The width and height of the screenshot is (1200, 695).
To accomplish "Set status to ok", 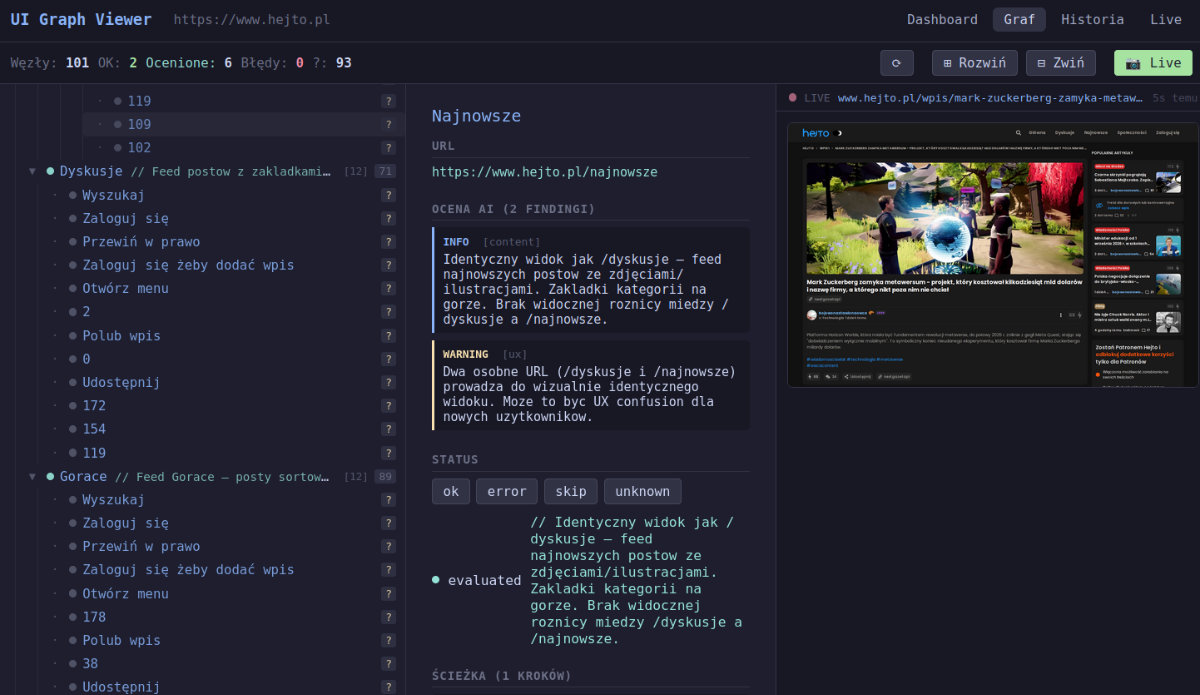I will pos(451,491).
